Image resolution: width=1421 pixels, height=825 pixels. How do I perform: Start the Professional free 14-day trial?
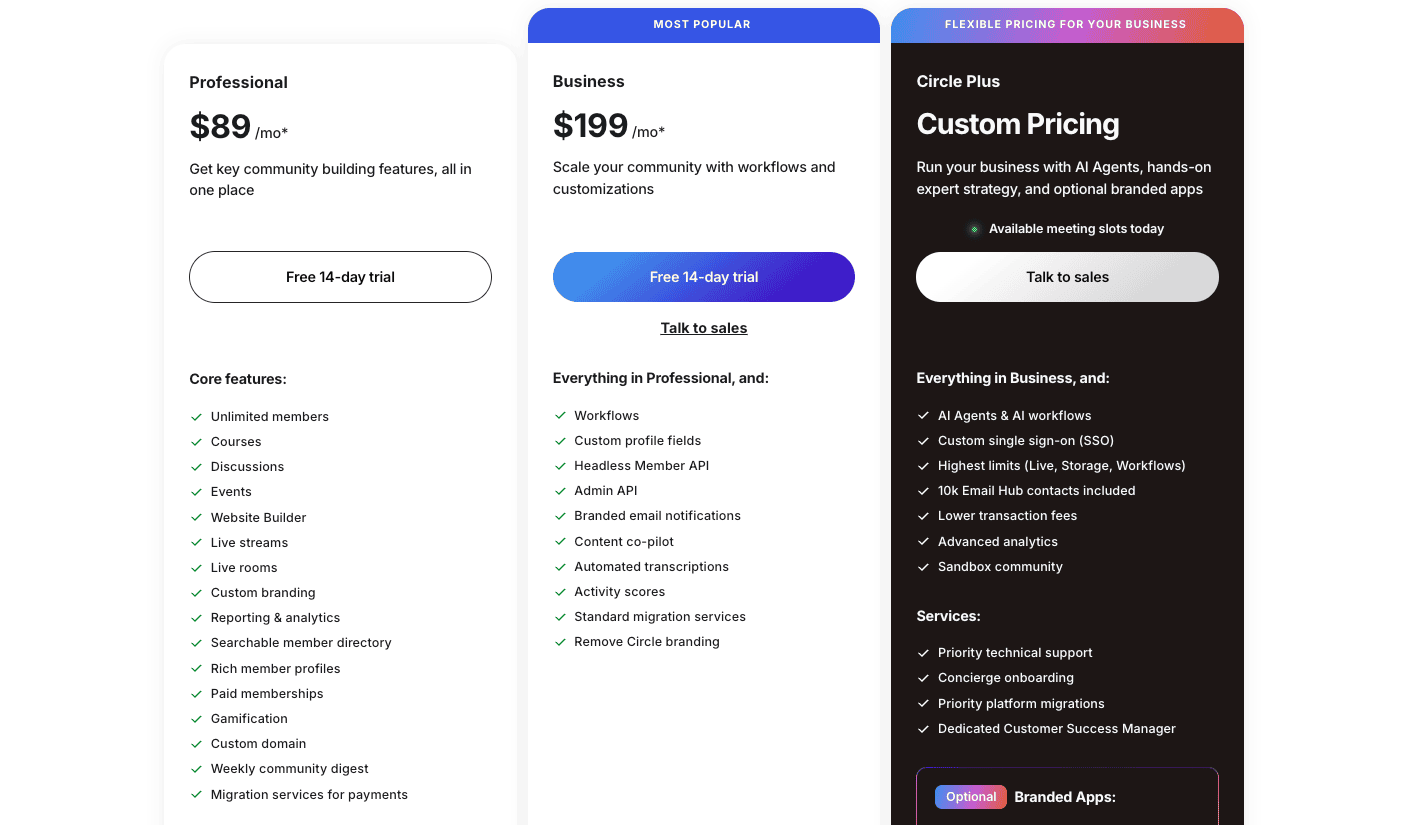(340, 277)
